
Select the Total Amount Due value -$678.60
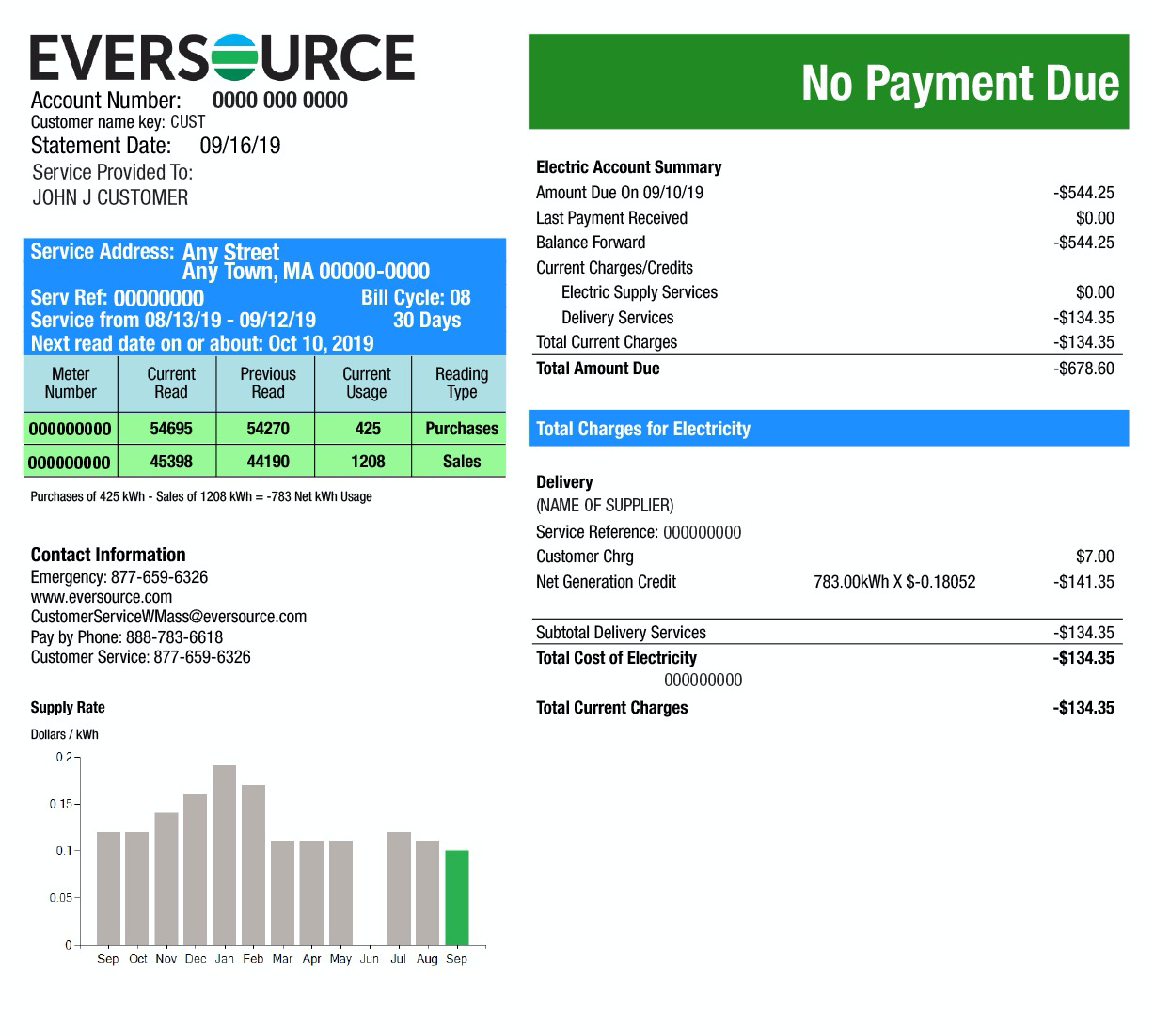coord(1083,369)
